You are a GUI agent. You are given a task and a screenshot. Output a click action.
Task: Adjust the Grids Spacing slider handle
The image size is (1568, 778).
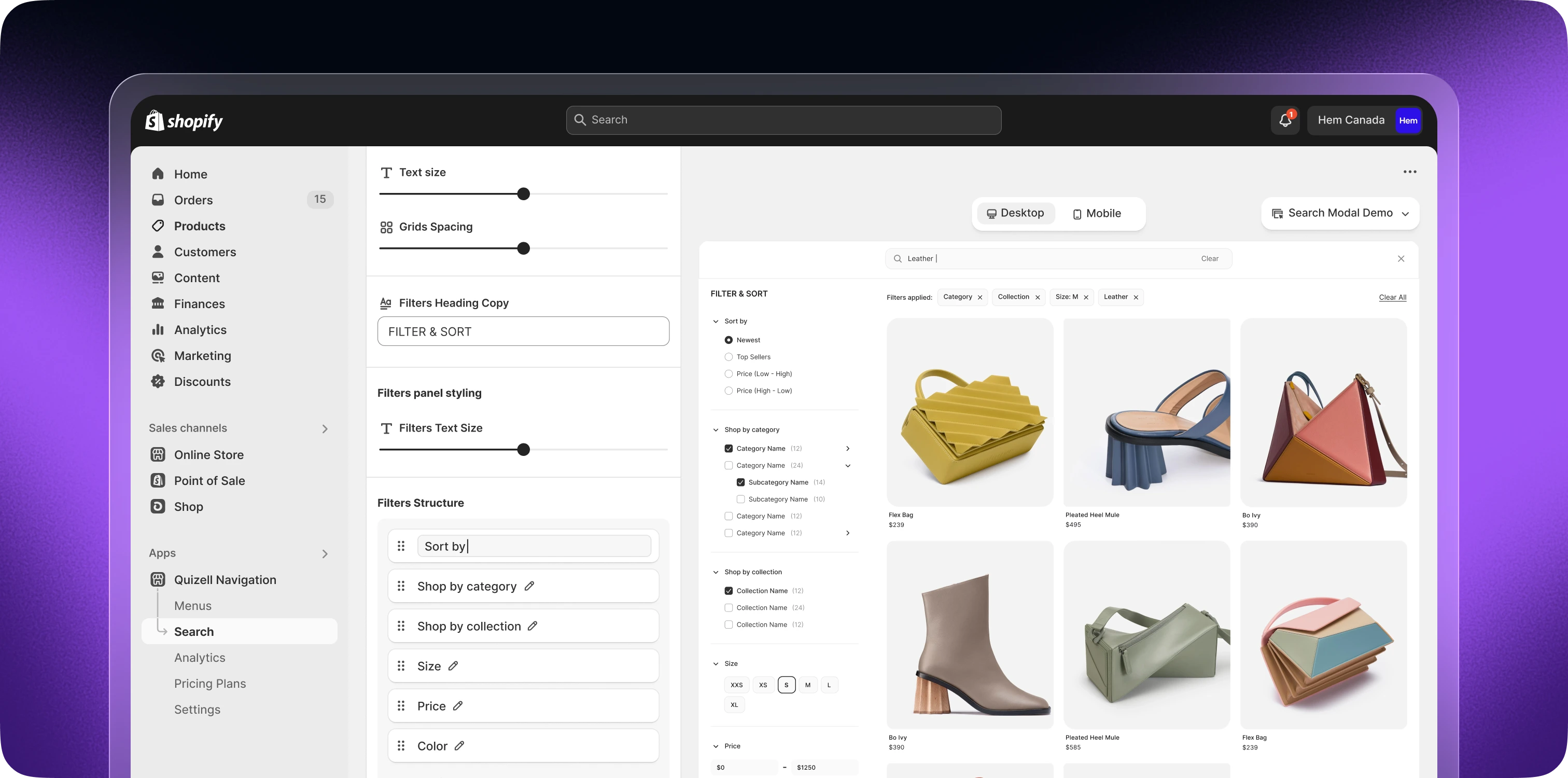pos(524,248)
